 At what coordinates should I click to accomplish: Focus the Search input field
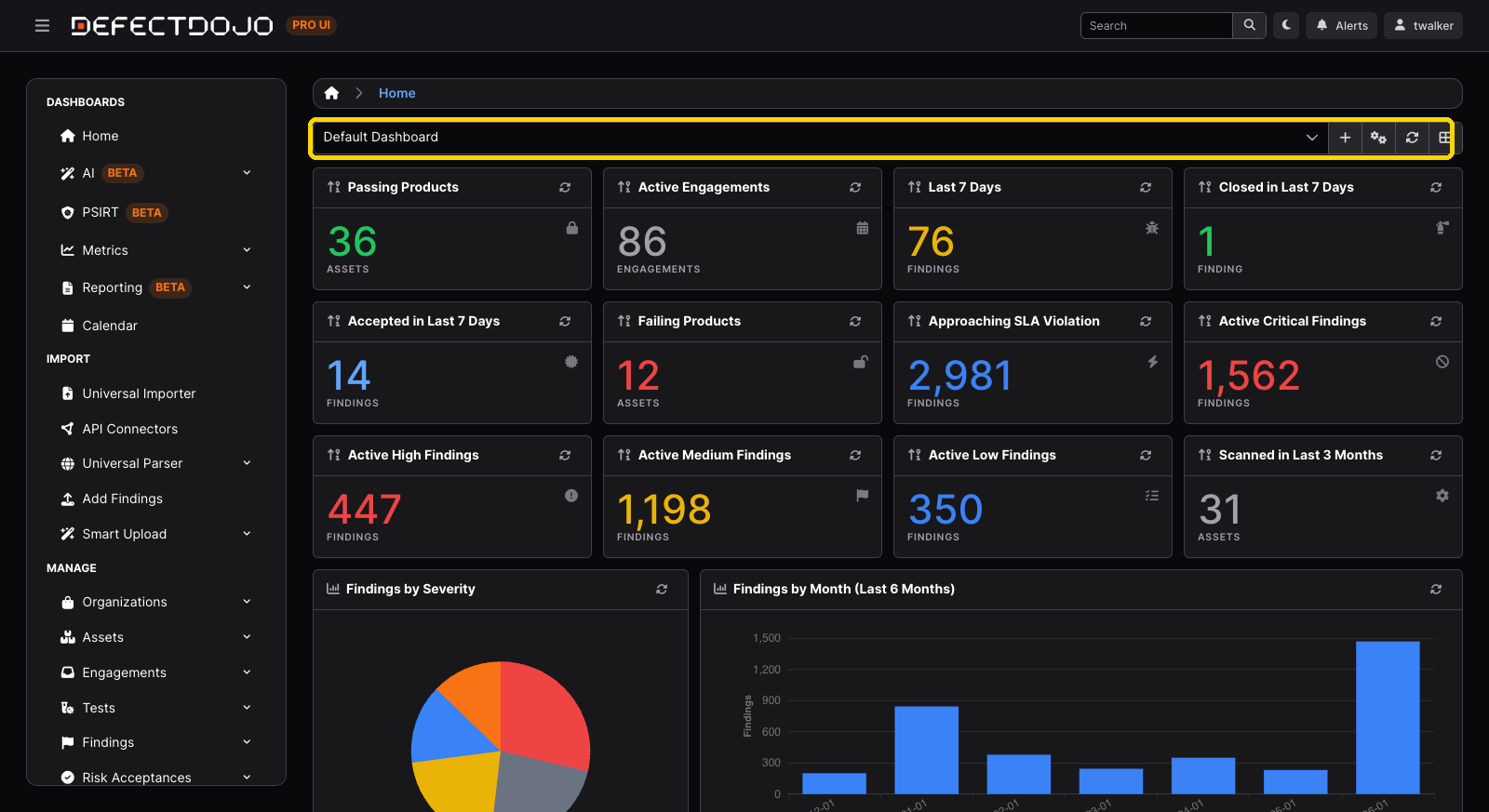[x=1156, y=25]
